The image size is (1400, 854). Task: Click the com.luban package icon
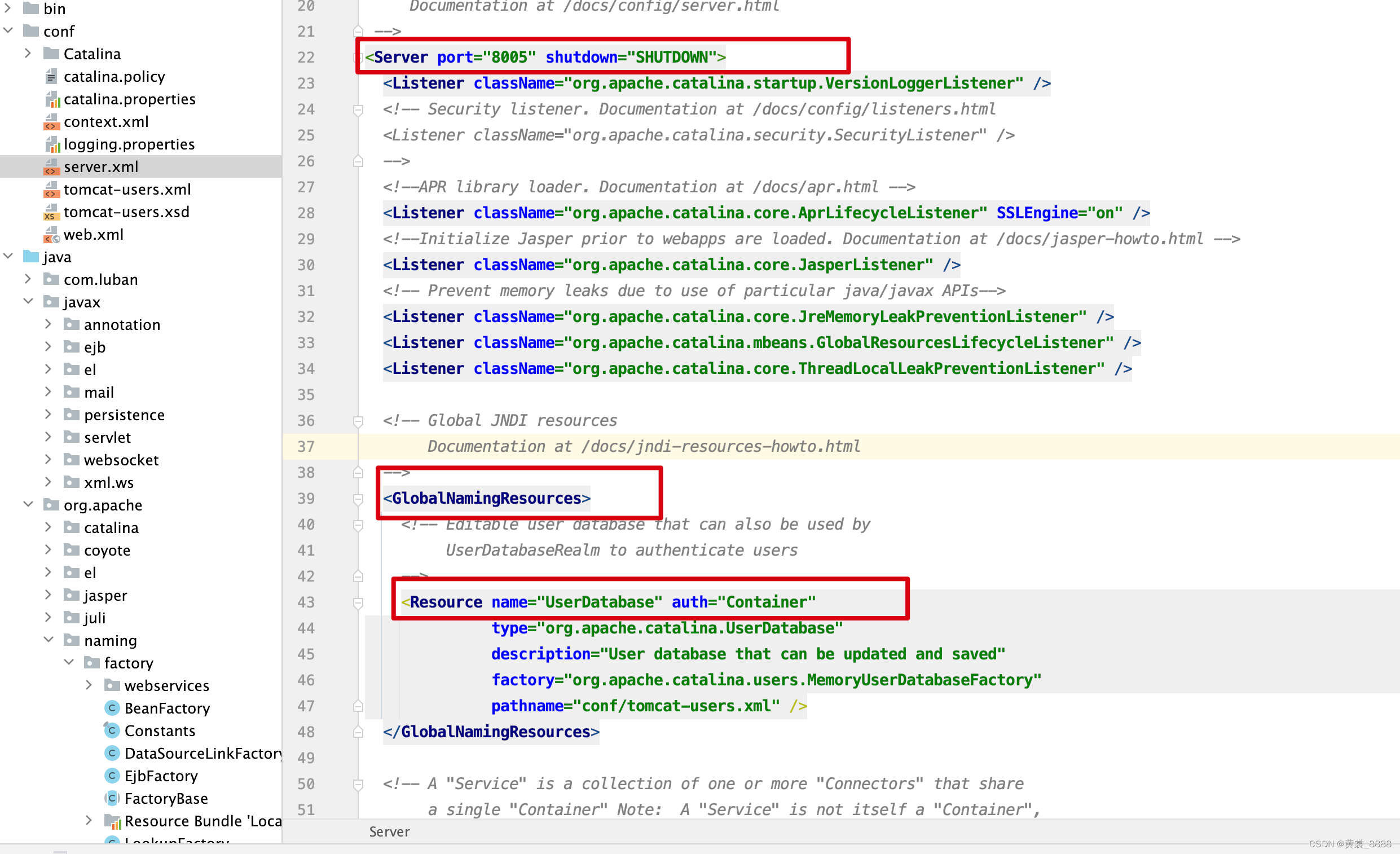coord(52,279)
